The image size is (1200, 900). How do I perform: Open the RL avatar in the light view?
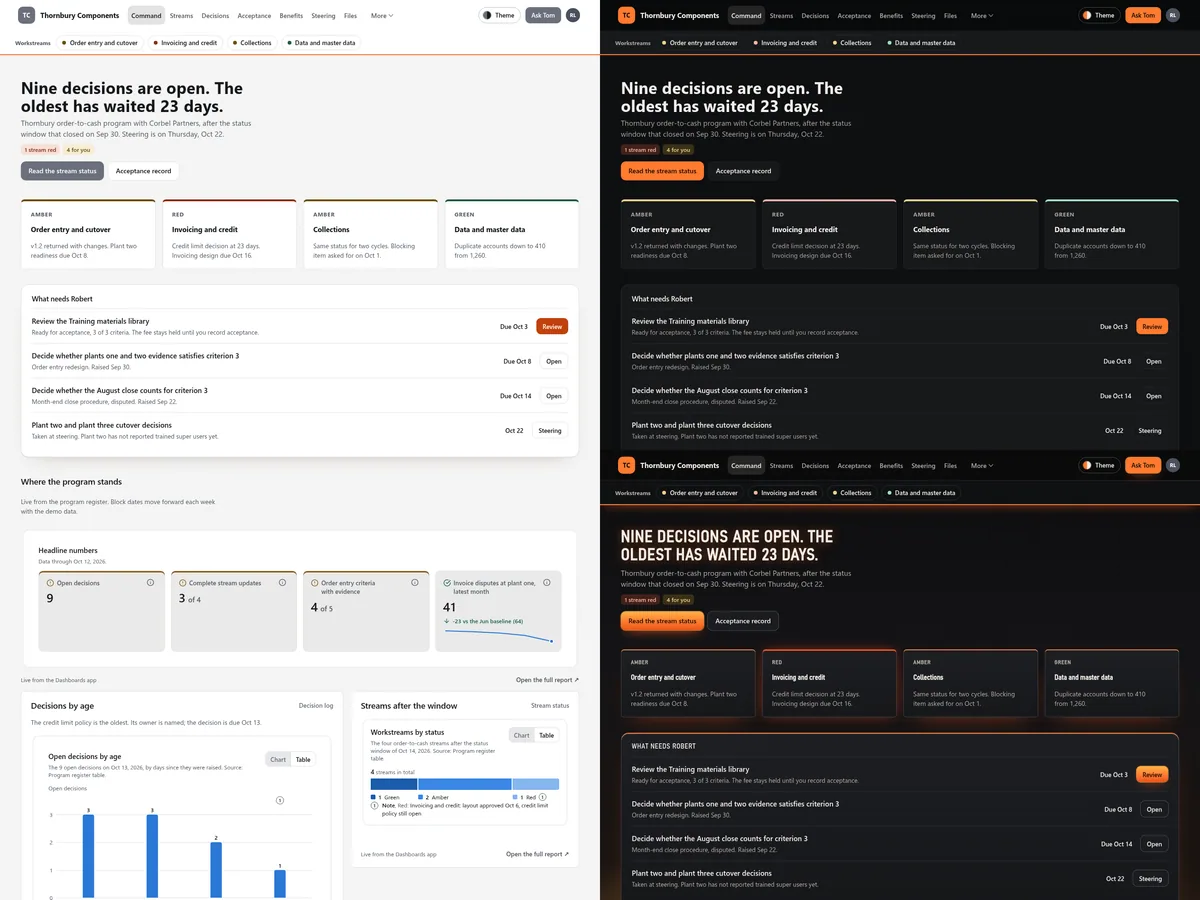pos(573,15)
